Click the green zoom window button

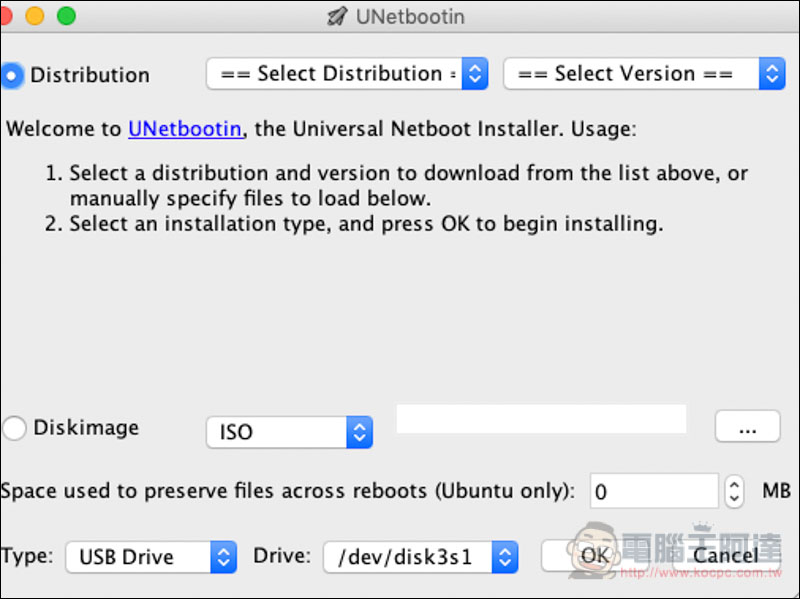point(66,16)
